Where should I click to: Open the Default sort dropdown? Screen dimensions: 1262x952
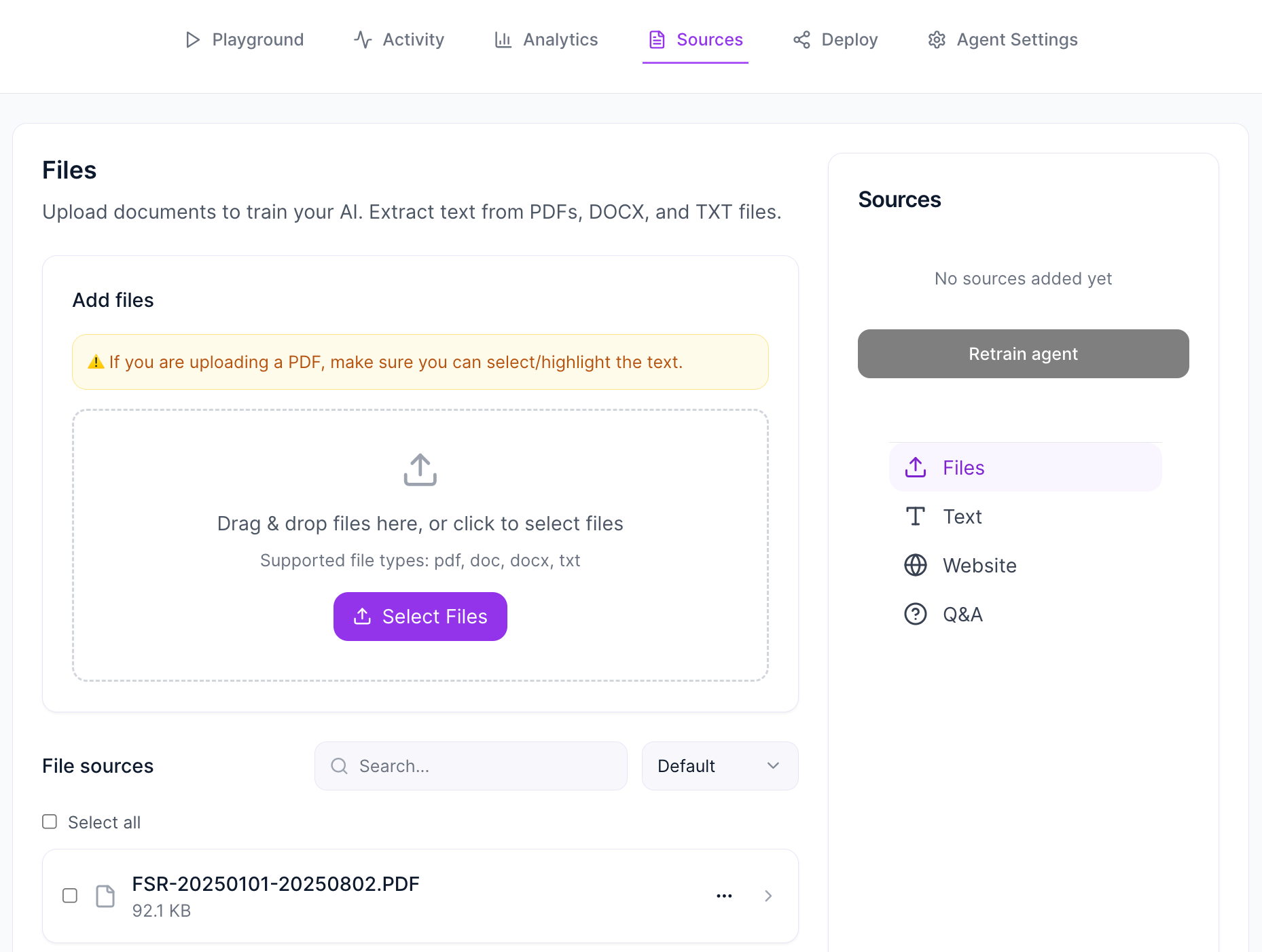(x=720, y=766)
